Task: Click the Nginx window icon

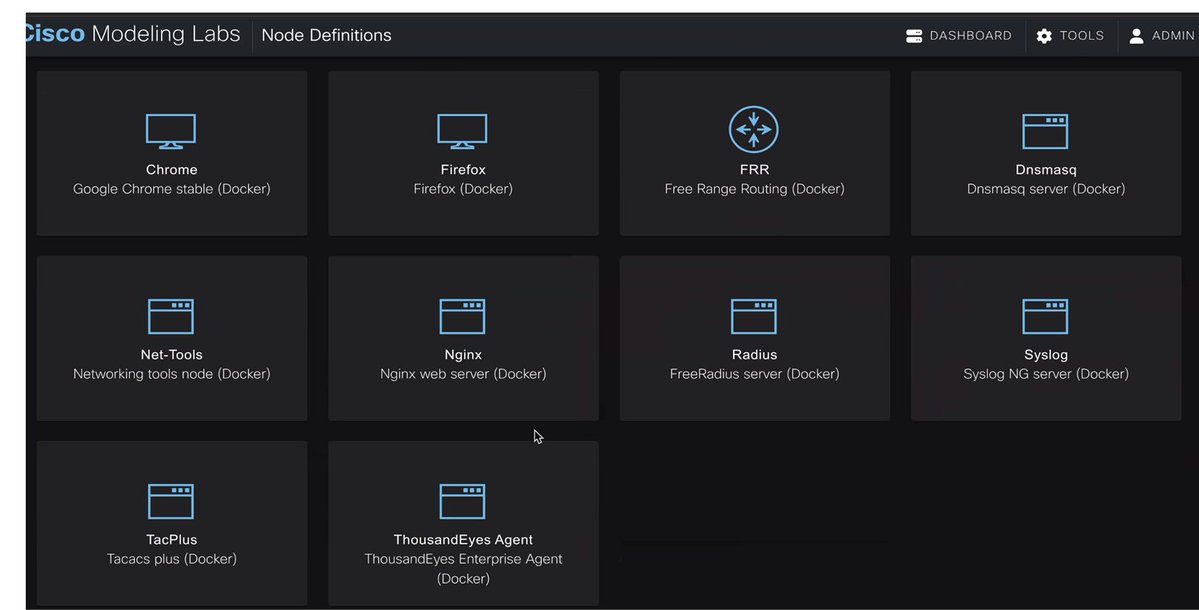Action: (x=462, y=316)
